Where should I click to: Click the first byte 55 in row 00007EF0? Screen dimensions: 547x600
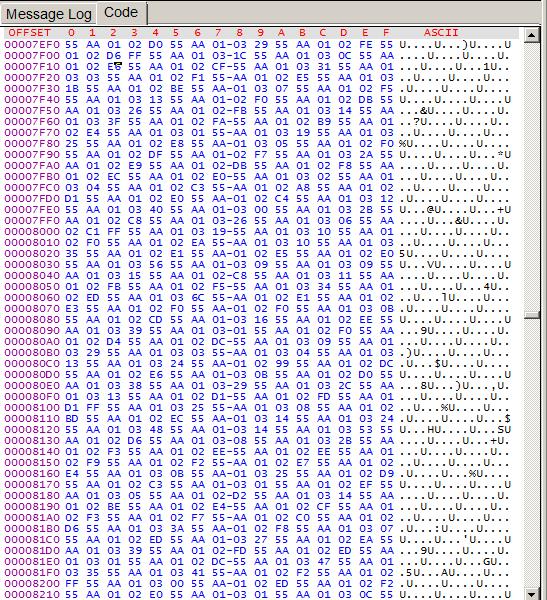pos(72,45)
